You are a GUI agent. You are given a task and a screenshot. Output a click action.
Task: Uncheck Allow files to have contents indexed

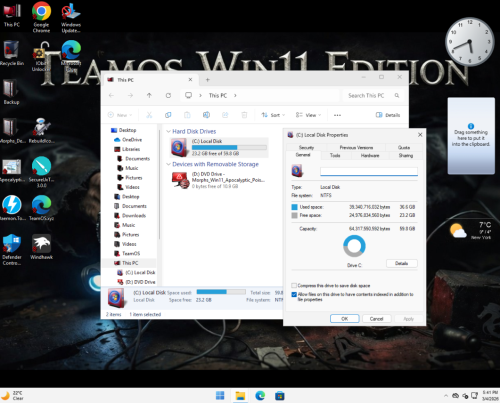click(294, 294)
